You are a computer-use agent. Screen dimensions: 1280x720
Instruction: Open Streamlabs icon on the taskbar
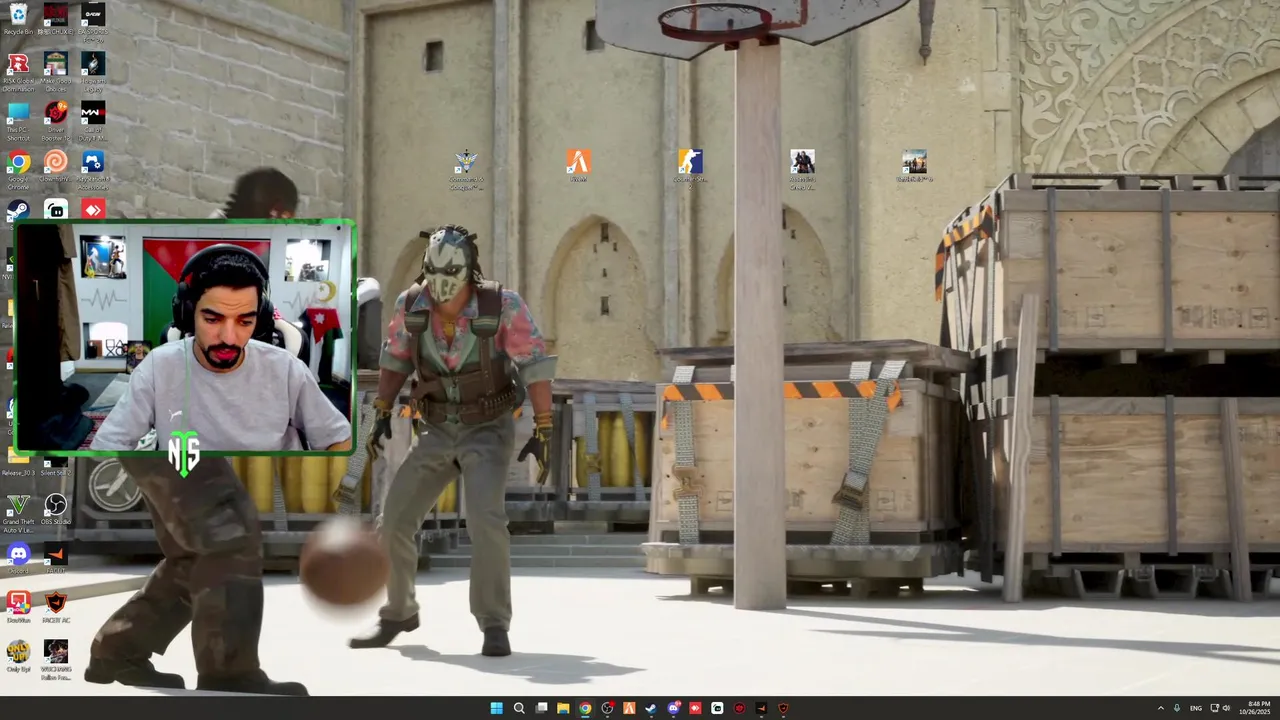717,708
